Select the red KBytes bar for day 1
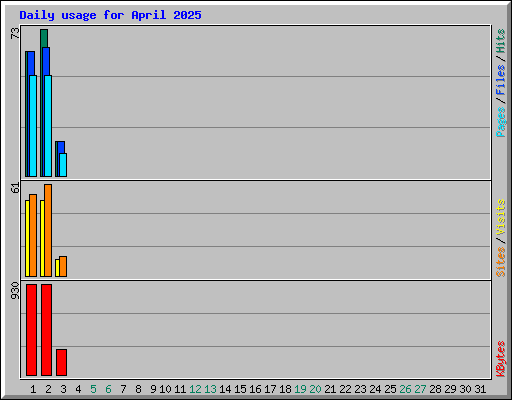The height and width of the screenshot is (400, 512). (31, 330)
